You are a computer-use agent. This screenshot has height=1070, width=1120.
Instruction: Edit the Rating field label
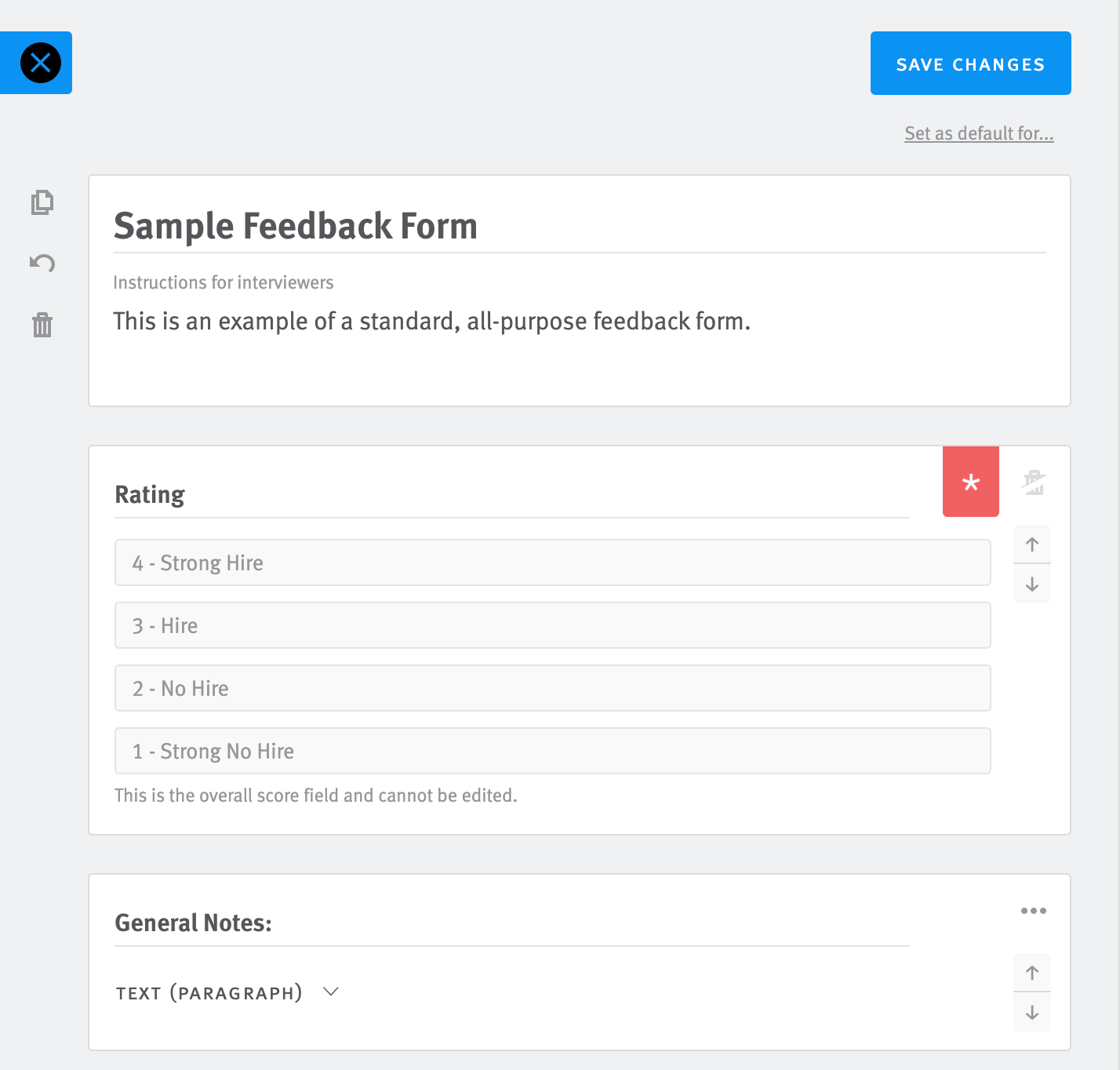point(150,494)
